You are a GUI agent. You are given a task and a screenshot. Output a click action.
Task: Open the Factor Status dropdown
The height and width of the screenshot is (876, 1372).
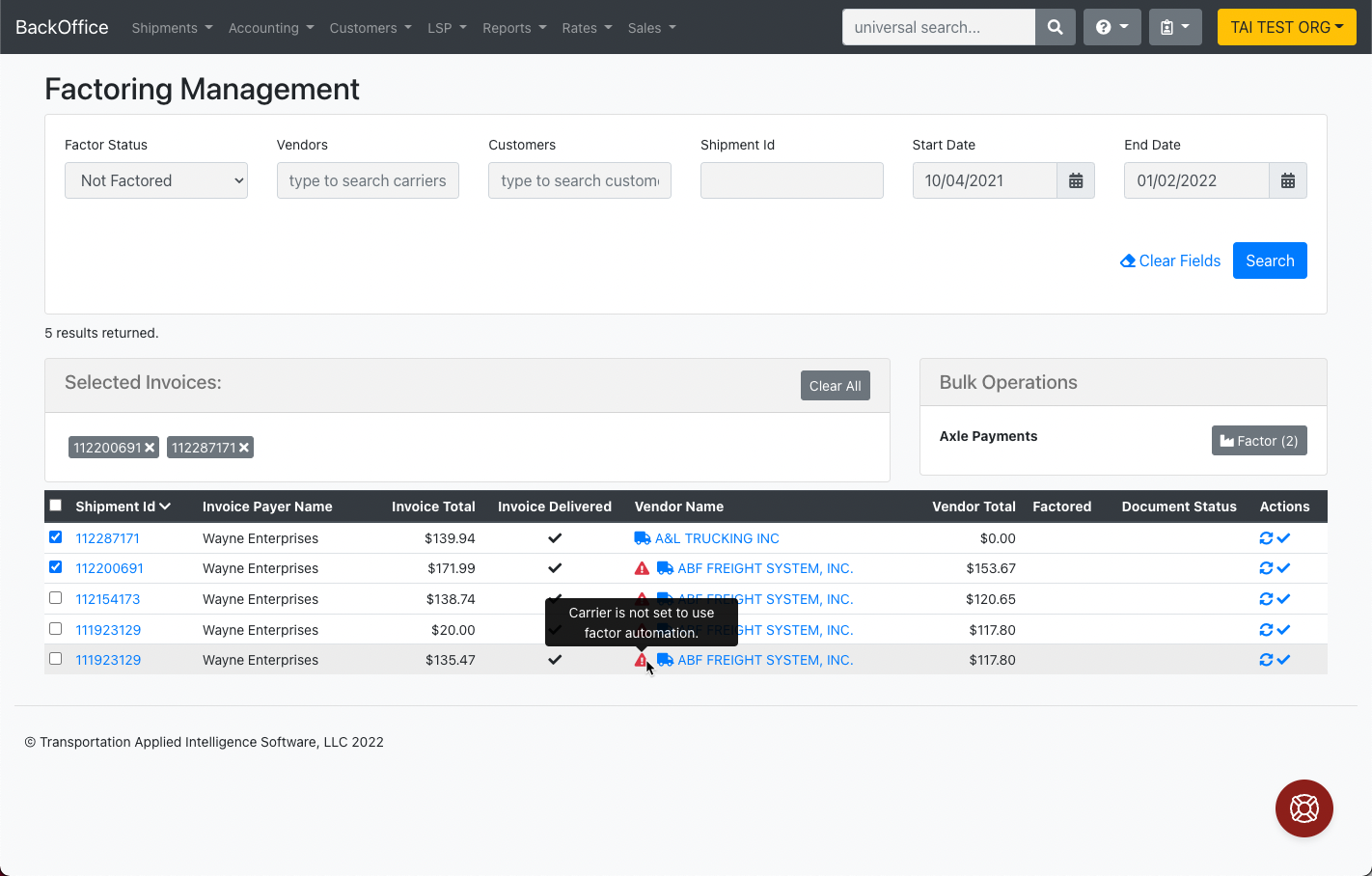click(x=155, y=180)
